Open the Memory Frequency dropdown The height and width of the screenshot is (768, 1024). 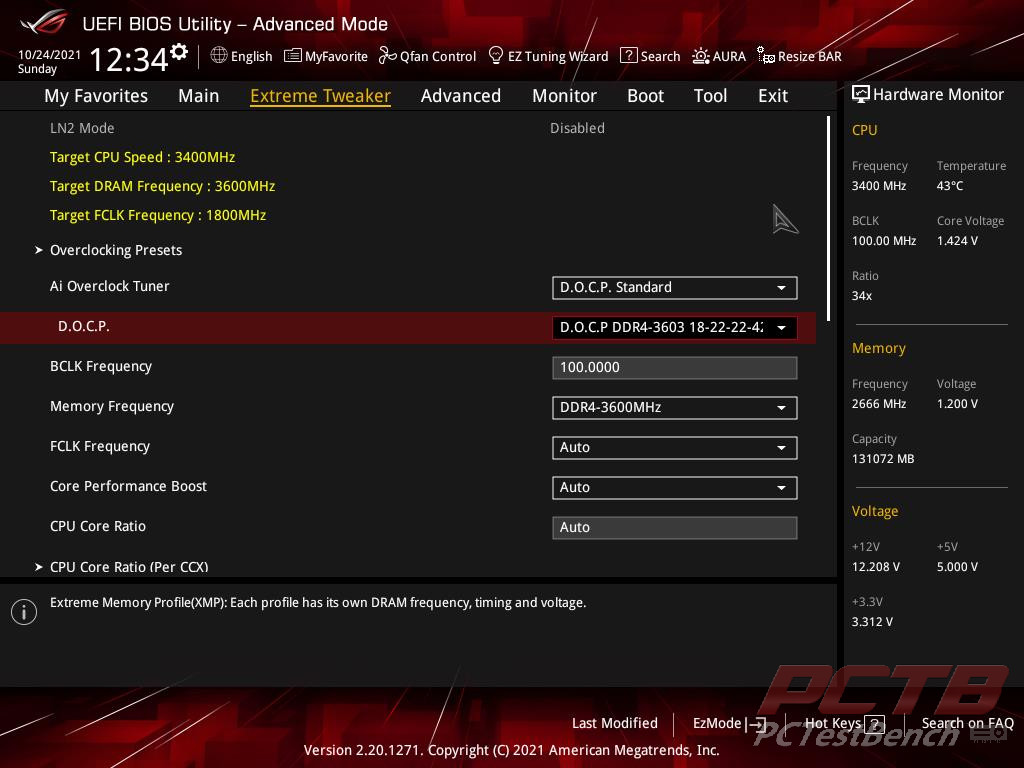675,408
